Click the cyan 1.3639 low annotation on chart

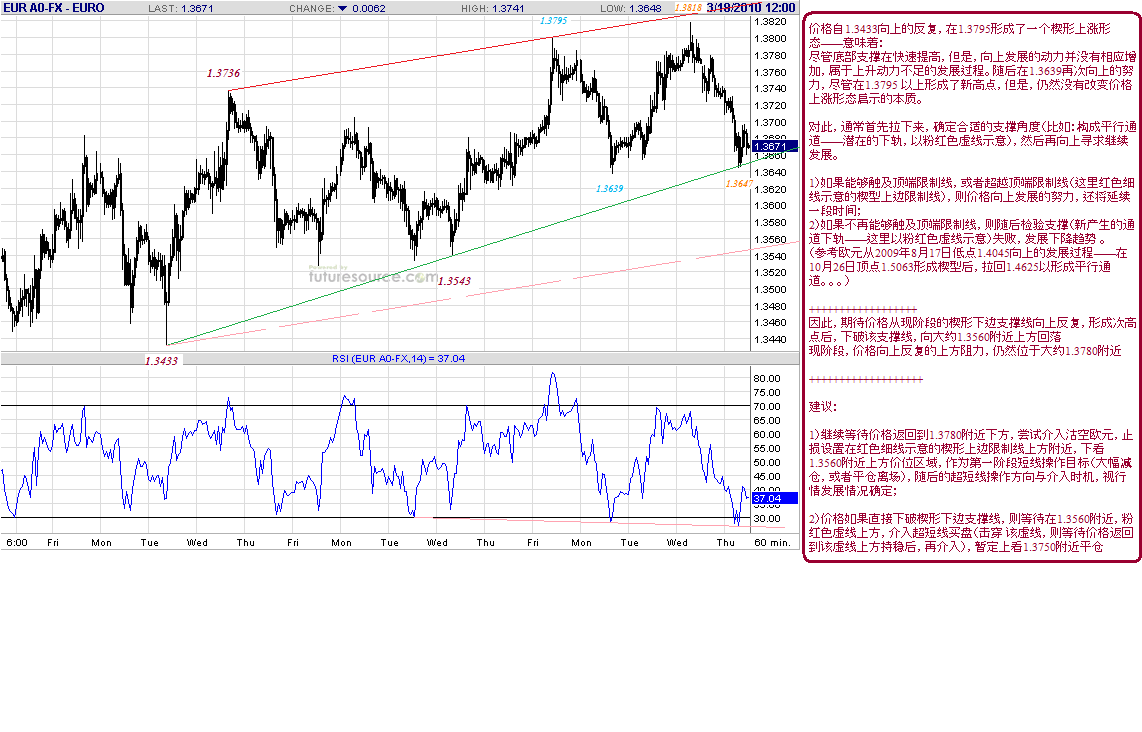[x=610, y=189]
